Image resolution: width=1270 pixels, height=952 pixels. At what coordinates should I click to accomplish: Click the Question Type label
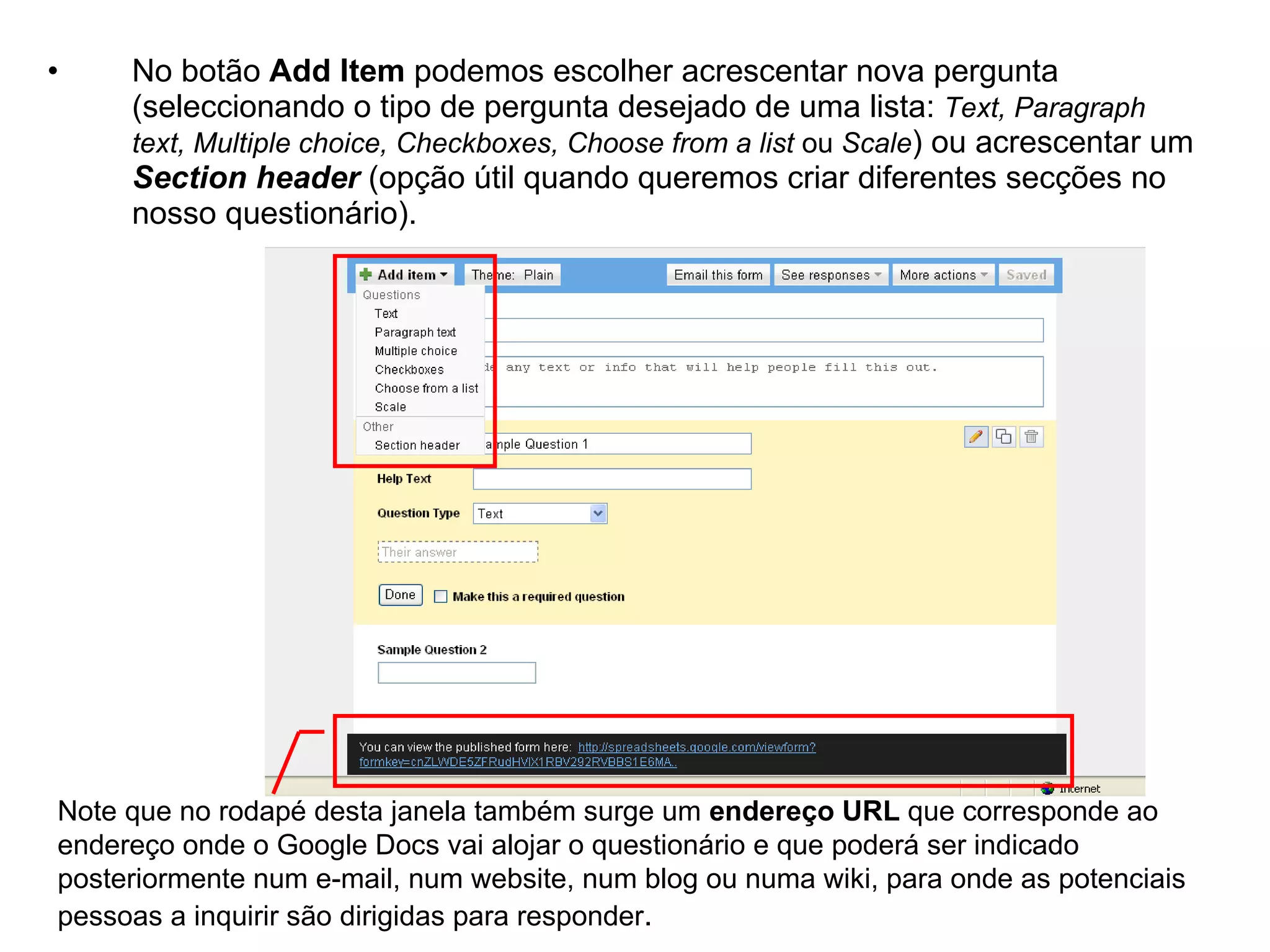(419, 513)
